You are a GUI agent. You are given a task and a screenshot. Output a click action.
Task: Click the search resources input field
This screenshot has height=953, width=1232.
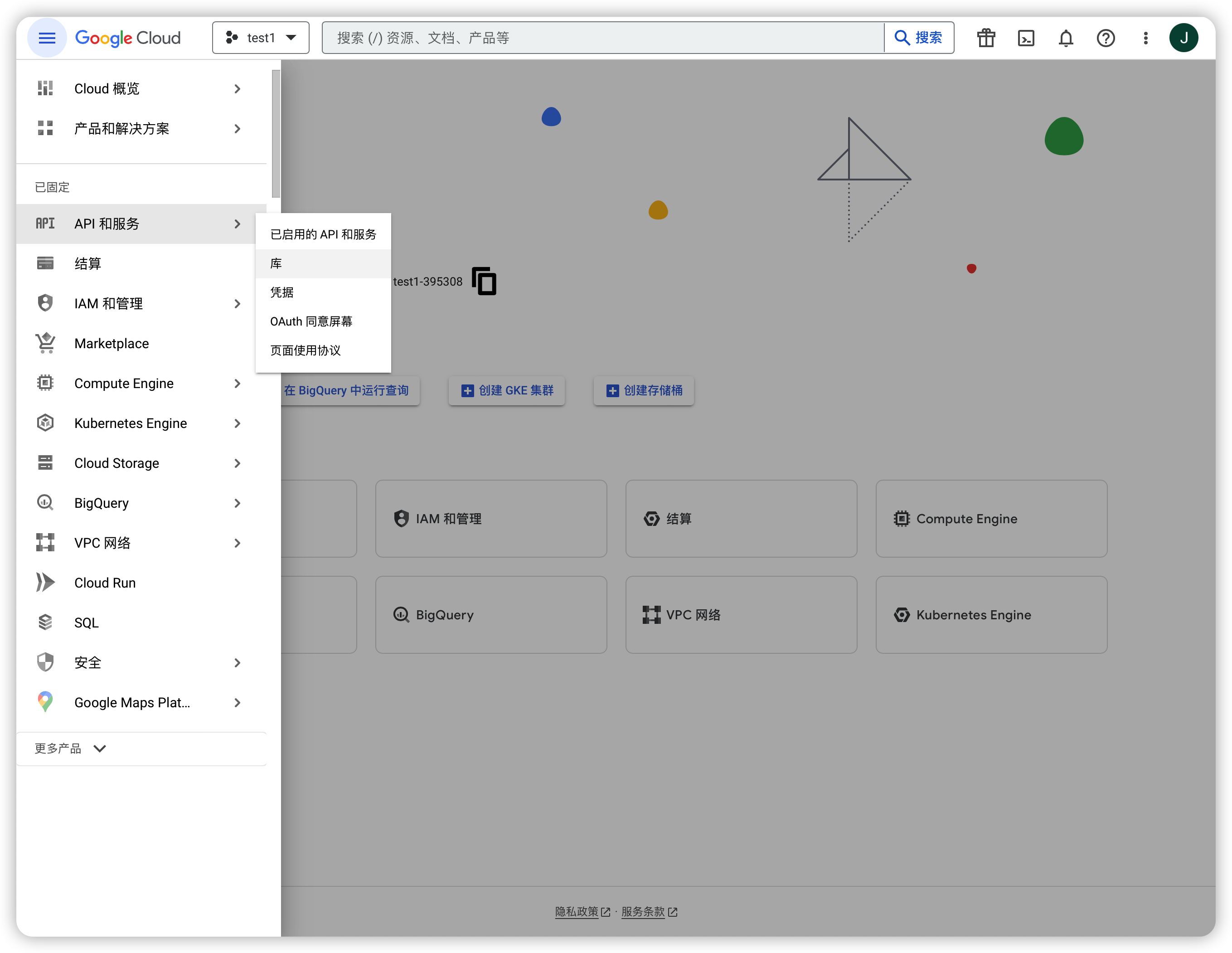[x=603, y=38]
